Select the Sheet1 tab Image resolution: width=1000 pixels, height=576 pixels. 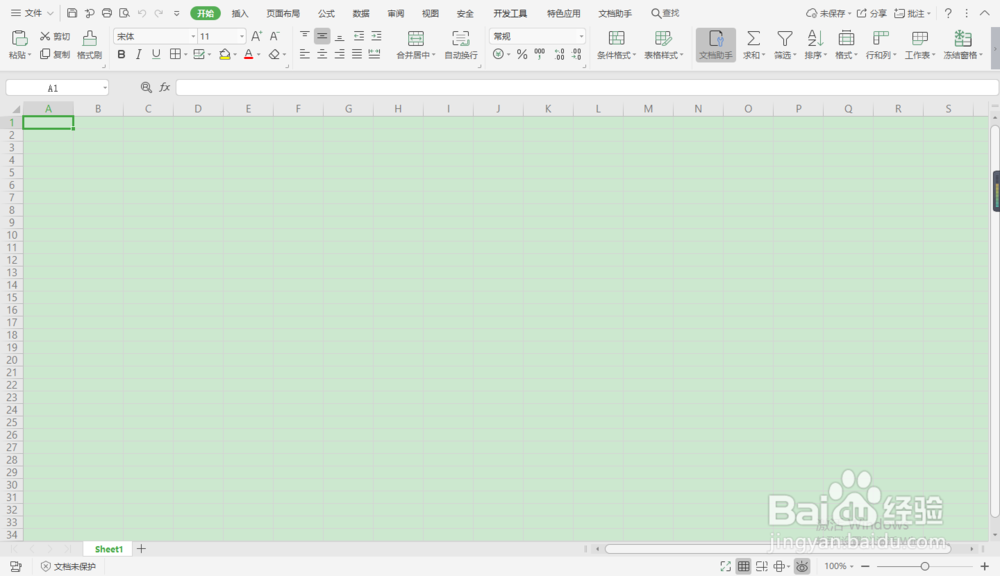click(x=108, y=549)
